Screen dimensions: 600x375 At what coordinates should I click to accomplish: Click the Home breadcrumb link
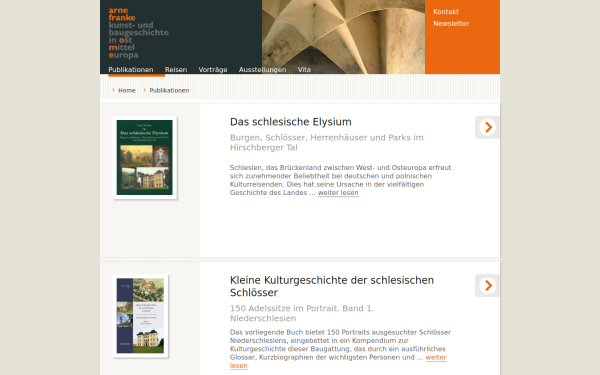127,90
